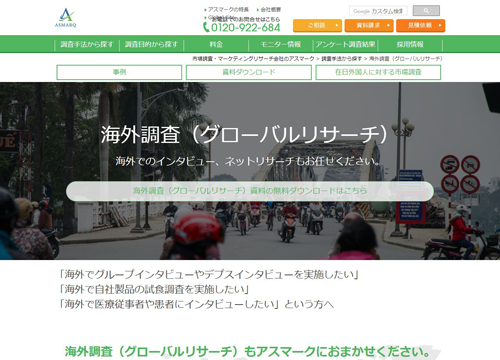Click the phone number 0120-922-684

(246, 27)
